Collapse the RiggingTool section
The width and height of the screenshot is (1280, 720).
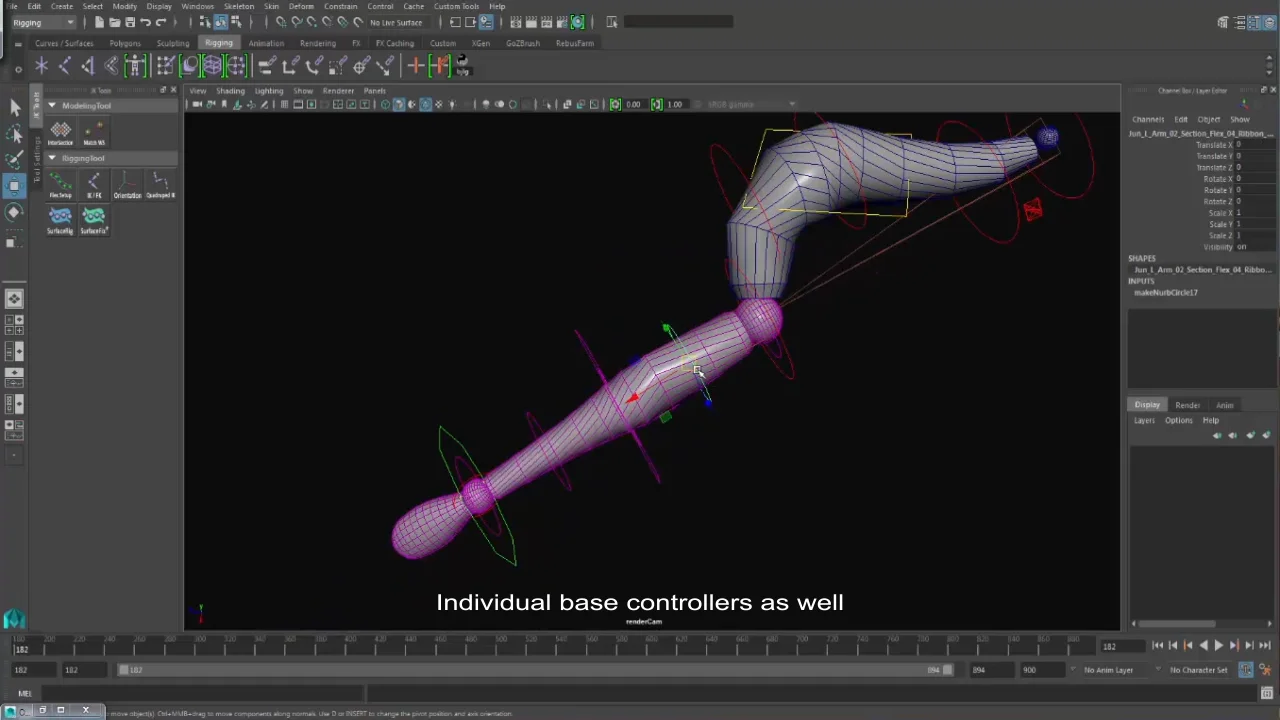click(x=52, y=158)
